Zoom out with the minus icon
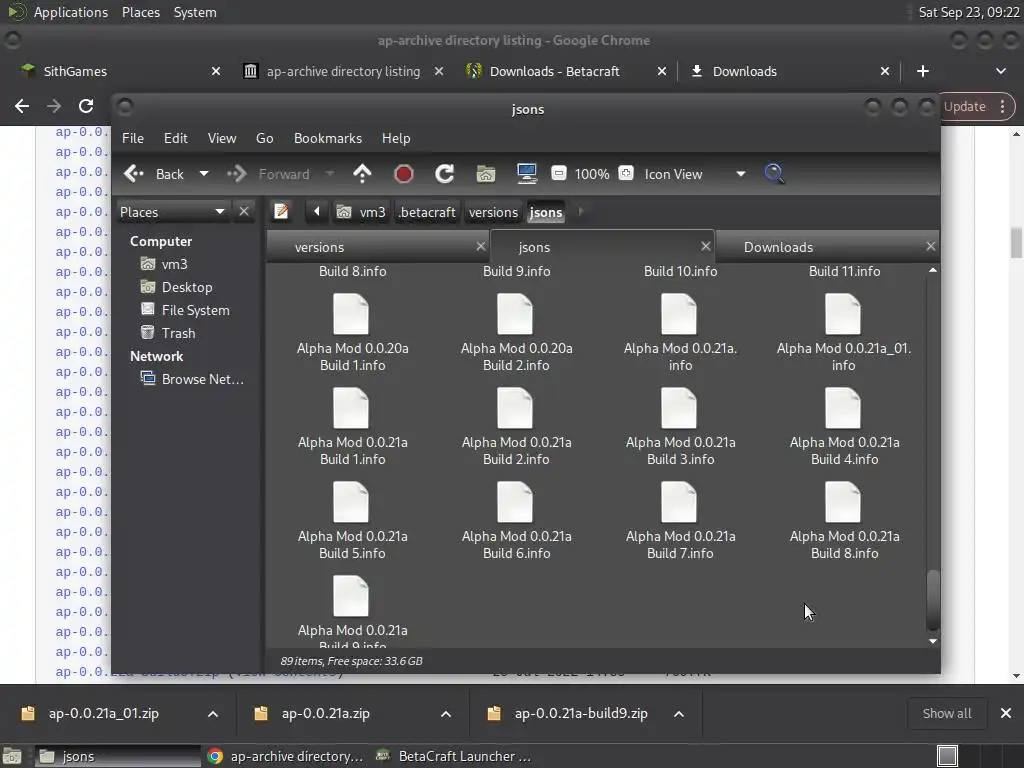The image size is (1024, 768). pyautogui.click(x=558, y=174)
